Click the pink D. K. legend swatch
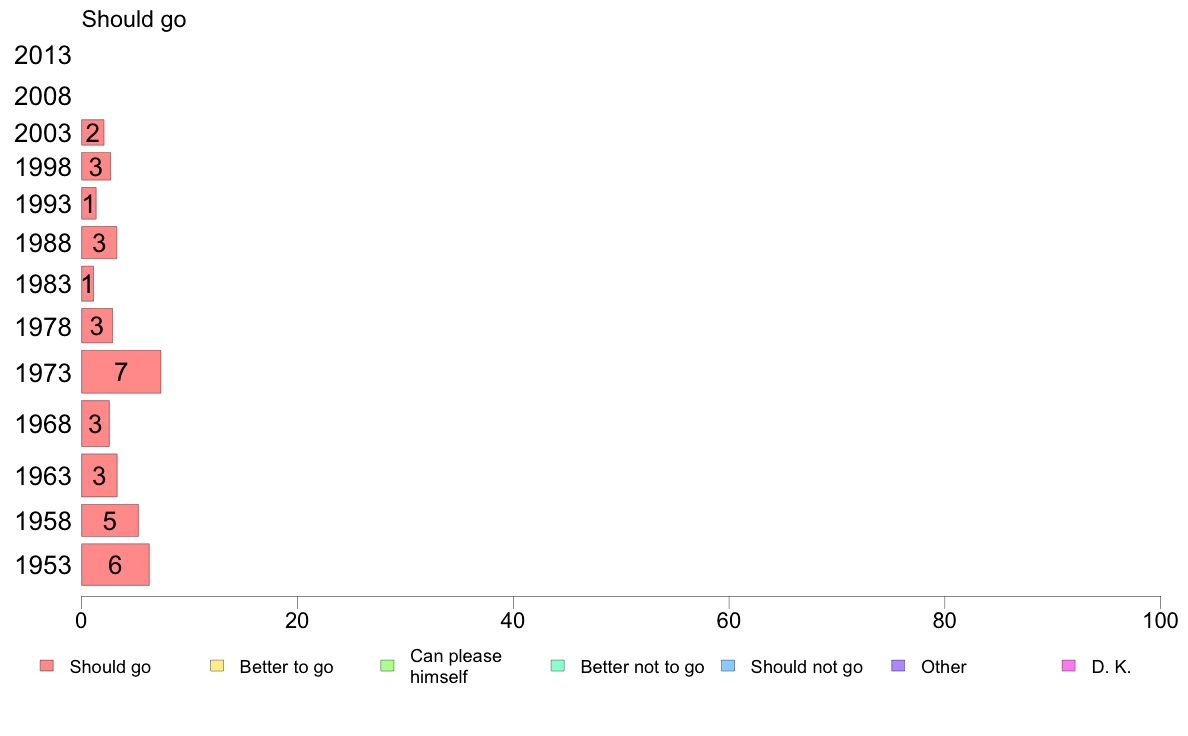Image resolution: width=1188 pixels, height=736 pixels. (x=1068, y=666)
